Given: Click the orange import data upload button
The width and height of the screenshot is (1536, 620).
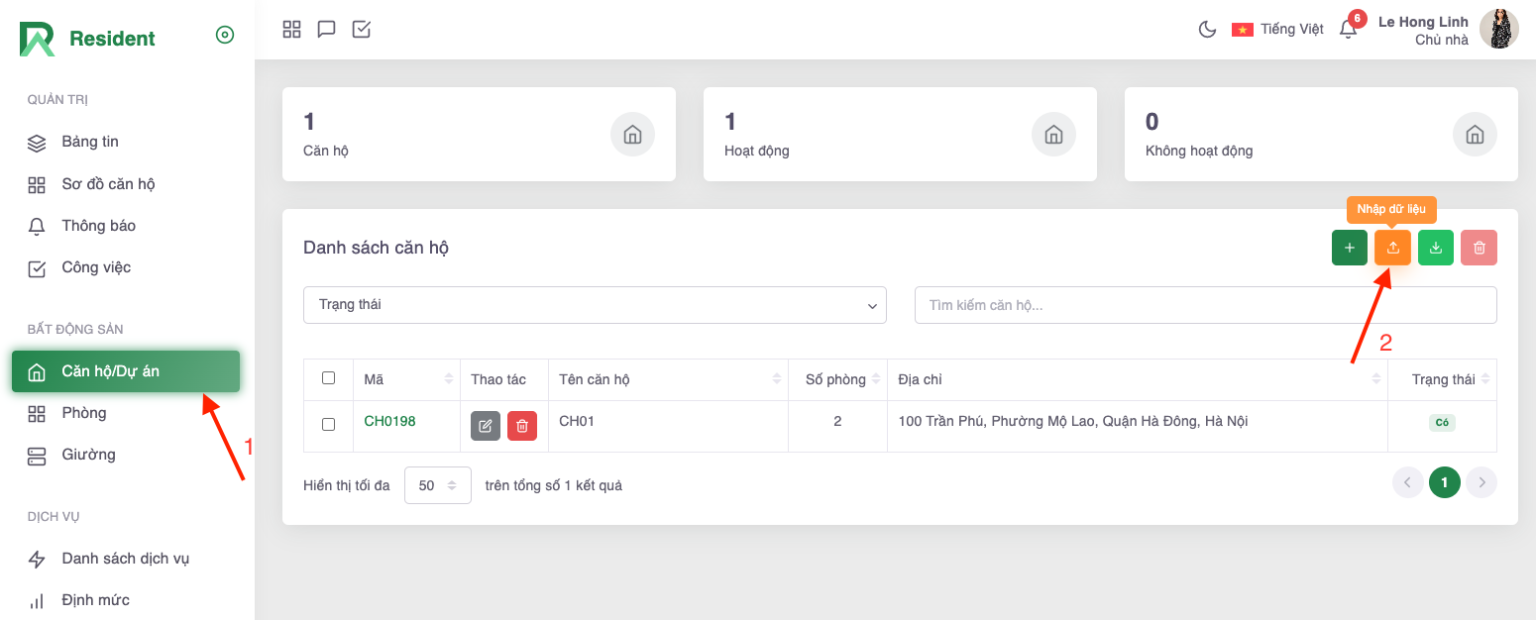Looking at the screenshot, I should (x=1392, y=248).
